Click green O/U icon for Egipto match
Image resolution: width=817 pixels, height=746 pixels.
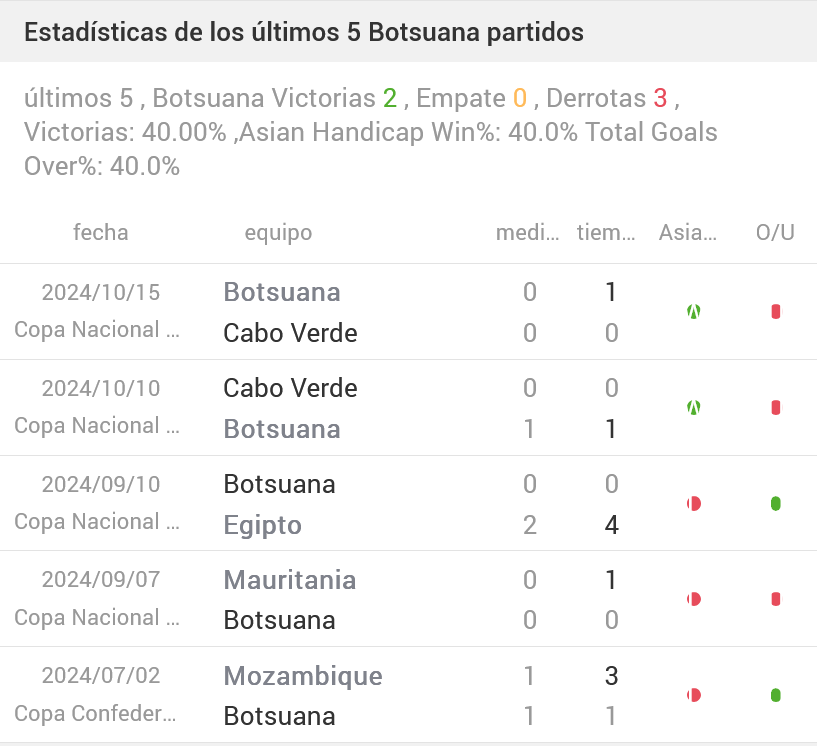pyautogui.click(x=776, y=504)
